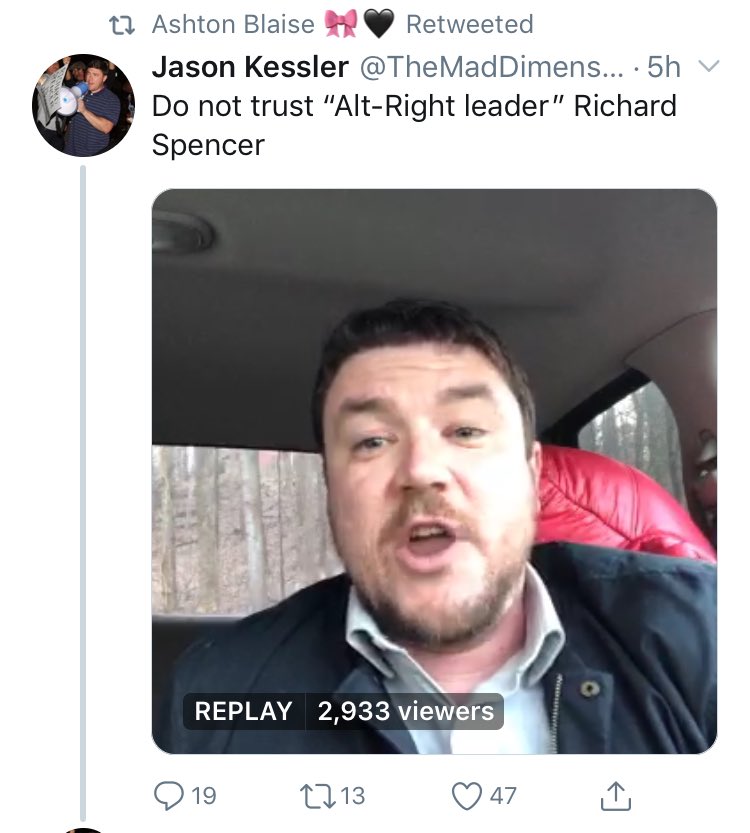Viewport: 750px width, 833px height.
Task: Tap the retweet count 13
Action: tap(353, 796)
